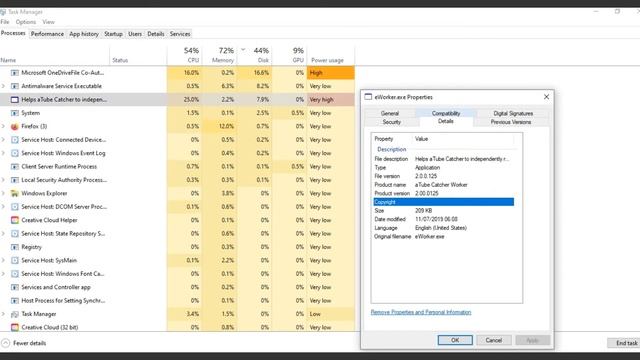Select the highlighted Copyright property row

(444, 202)
